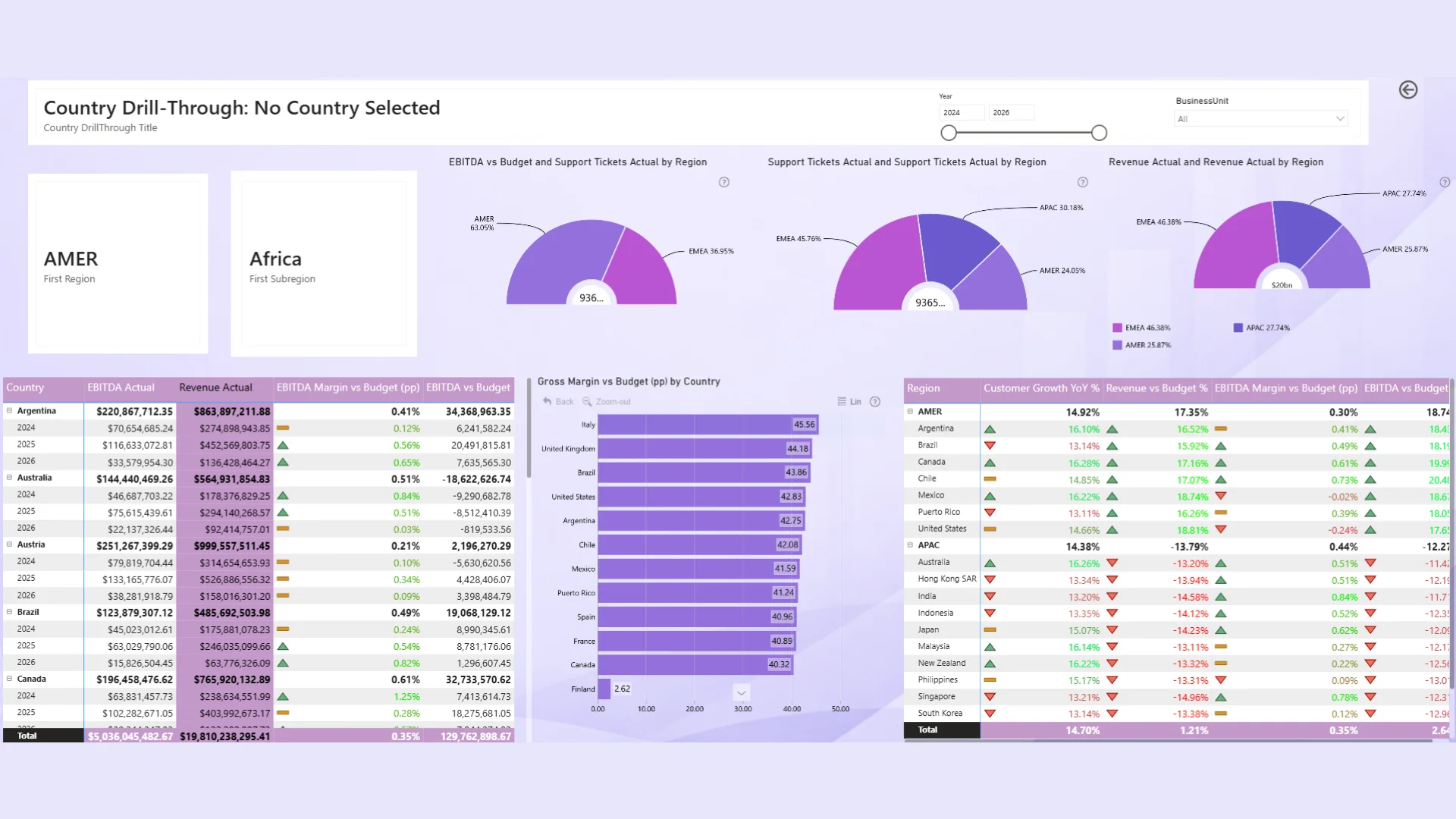The width and height of the screenshot is (1456, 819).
Task: Collapse the Argentina row in country table
Action: point(10,411)
